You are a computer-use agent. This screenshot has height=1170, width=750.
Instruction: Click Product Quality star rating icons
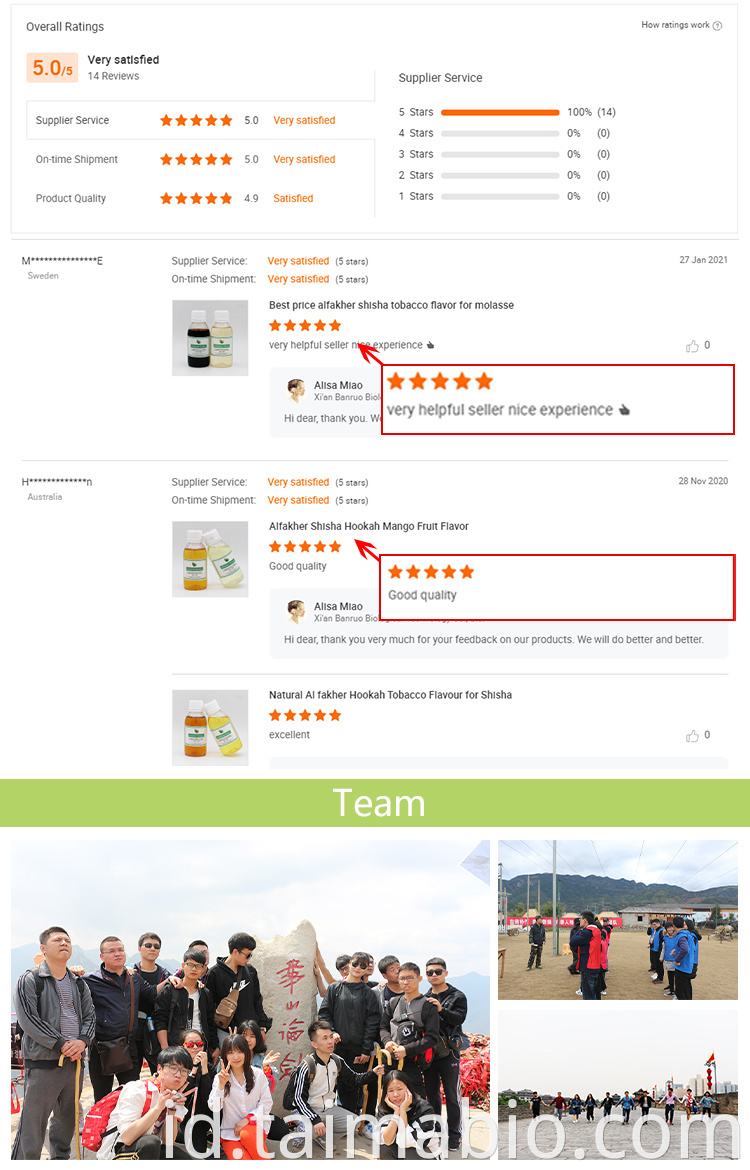[x=196, y=198]
